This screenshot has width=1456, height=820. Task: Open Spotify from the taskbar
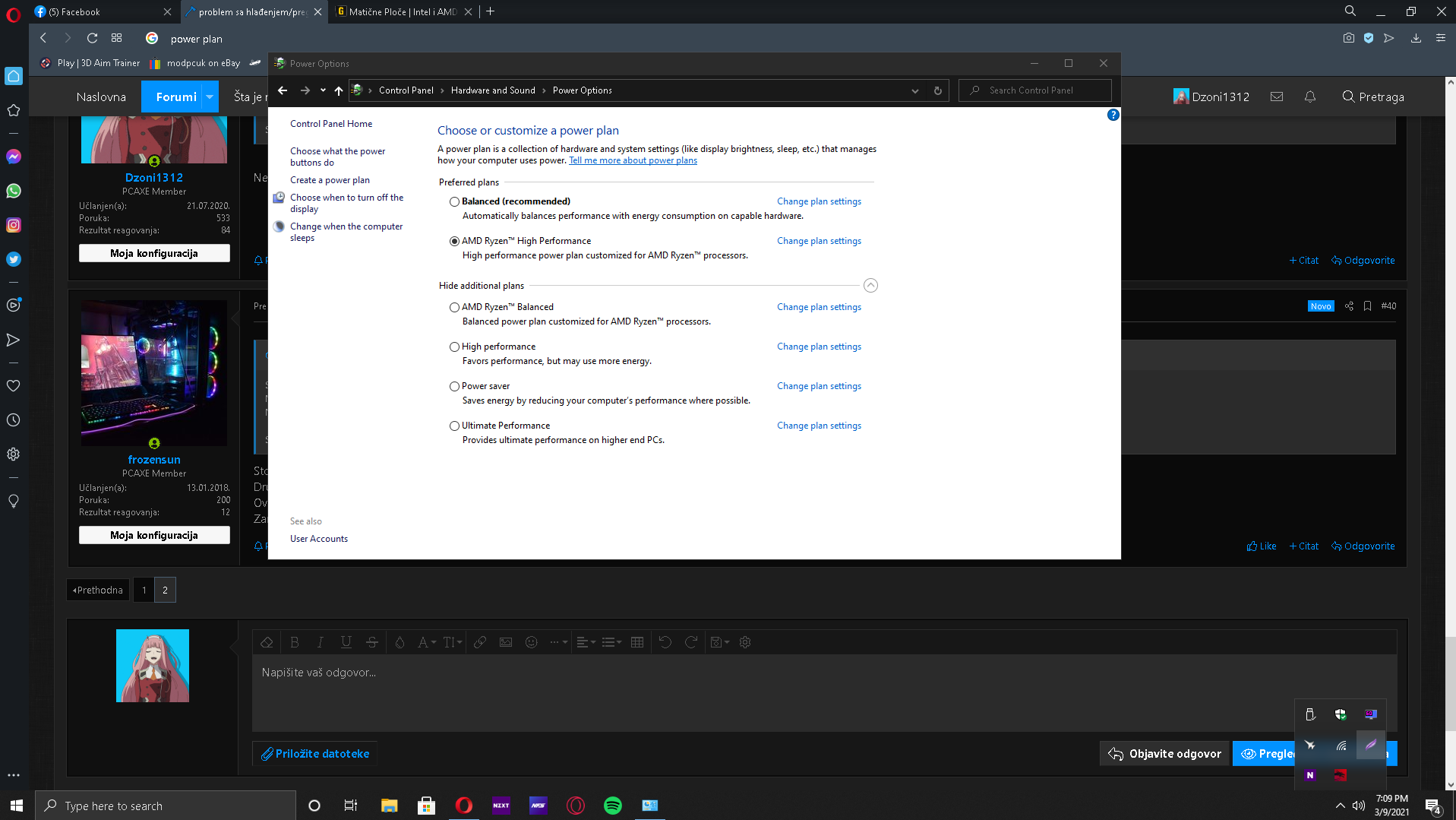click(613, 806)
